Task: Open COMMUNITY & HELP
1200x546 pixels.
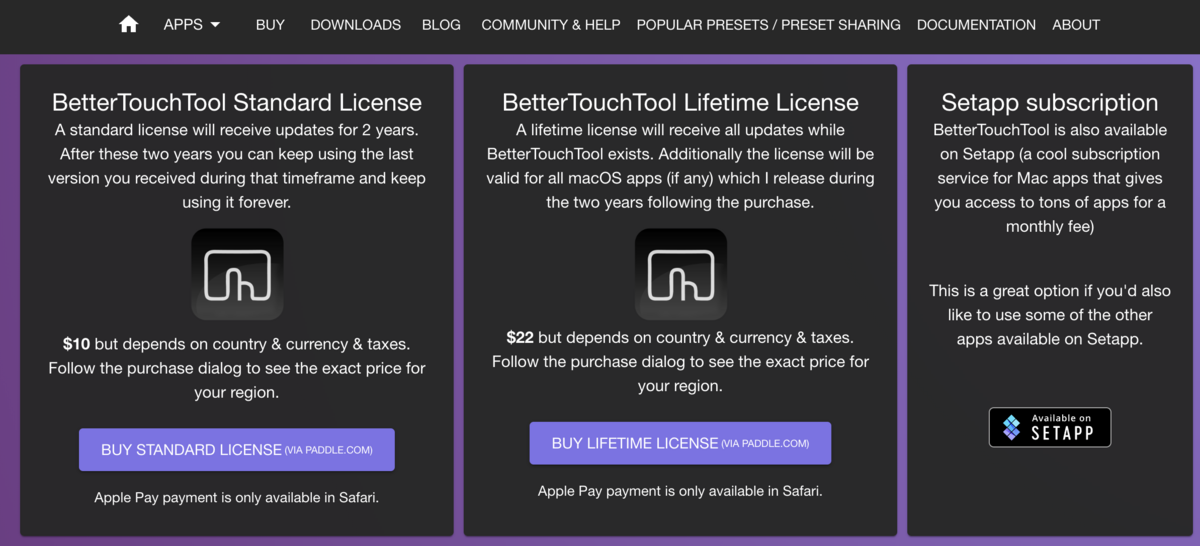Action: click(x=551, y=24)
